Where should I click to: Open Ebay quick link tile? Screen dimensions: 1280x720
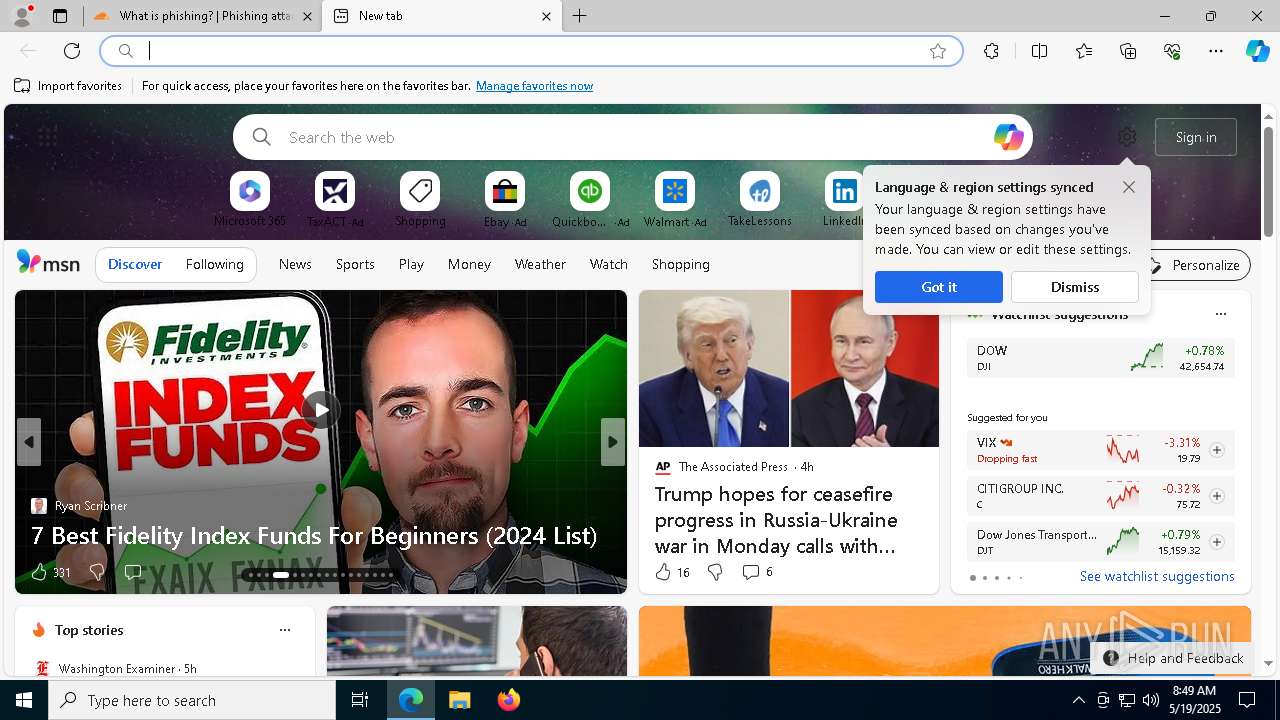pos(505,199)
